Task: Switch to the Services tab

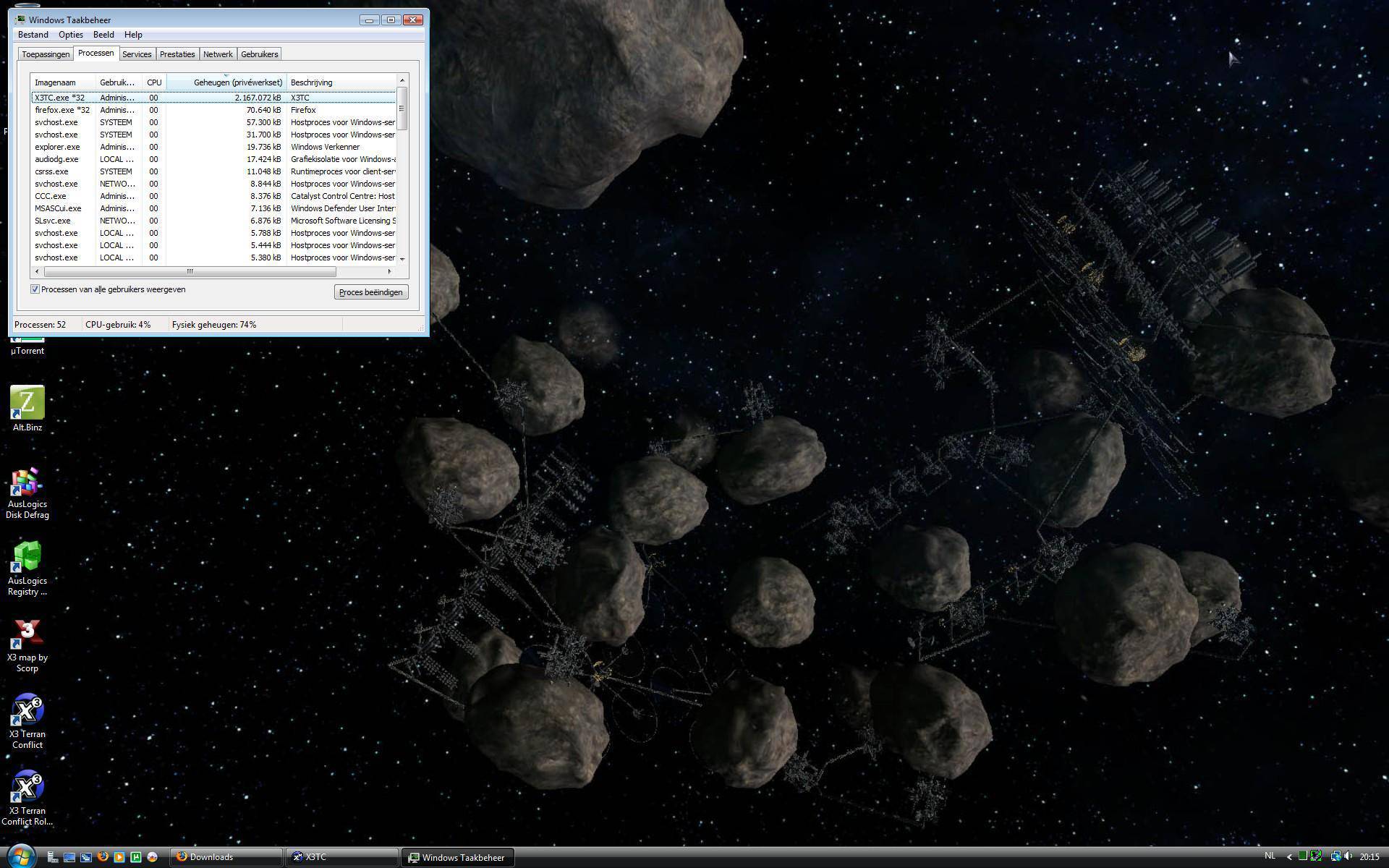Action: coord(137,54)
